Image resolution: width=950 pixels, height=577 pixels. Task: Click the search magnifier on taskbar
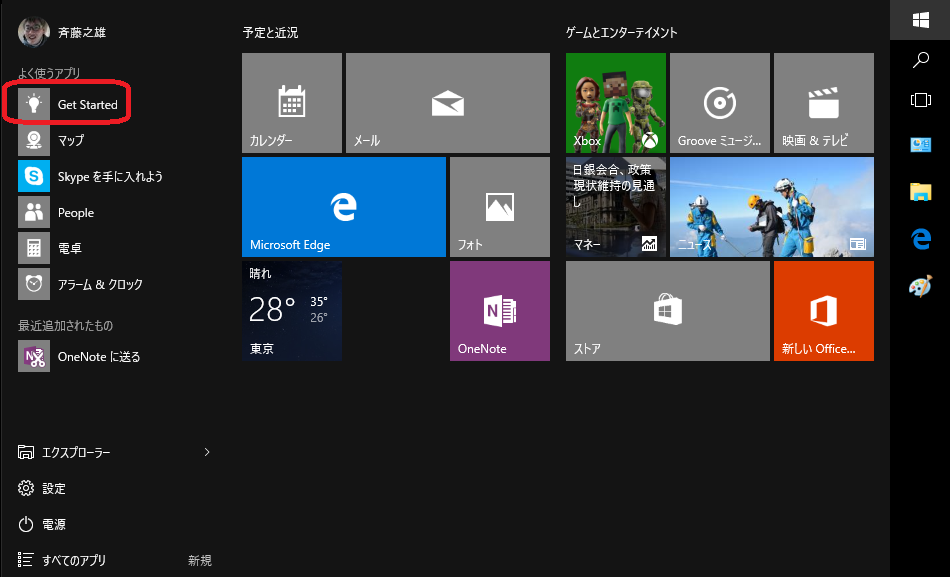point(921,61)
